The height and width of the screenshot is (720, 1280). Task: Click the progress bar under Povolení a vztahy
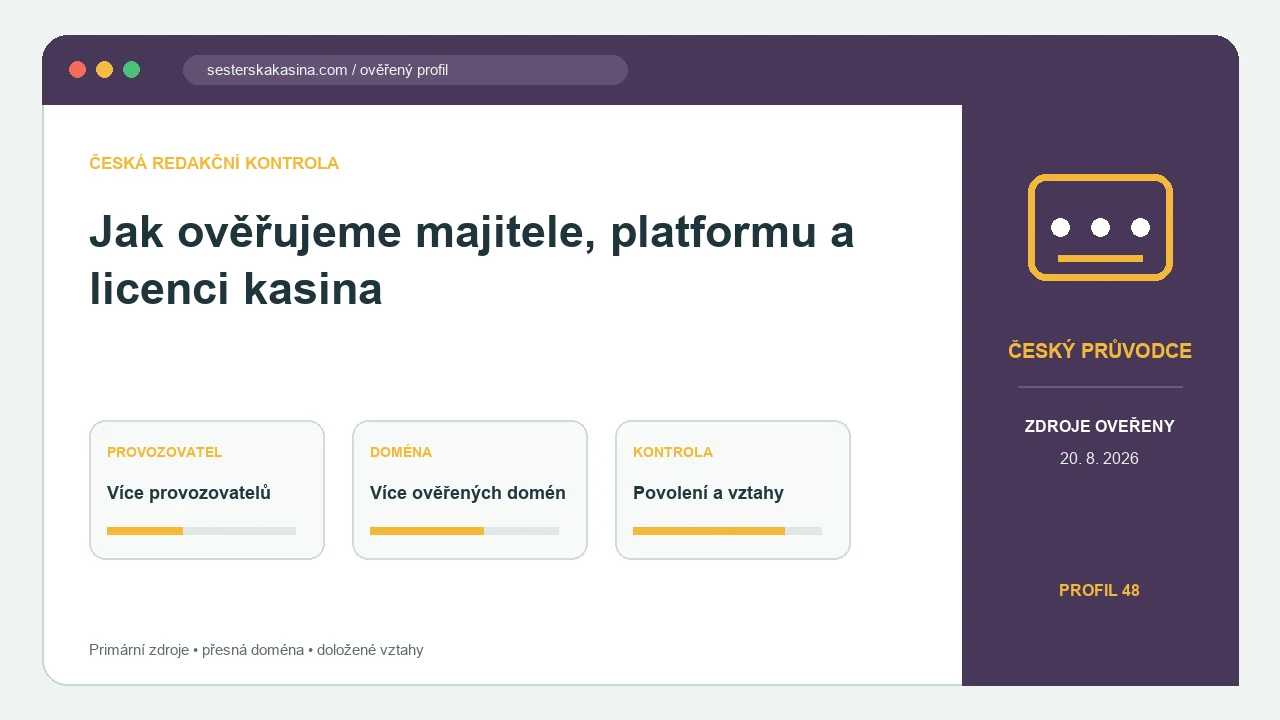[x=727, y=531]
